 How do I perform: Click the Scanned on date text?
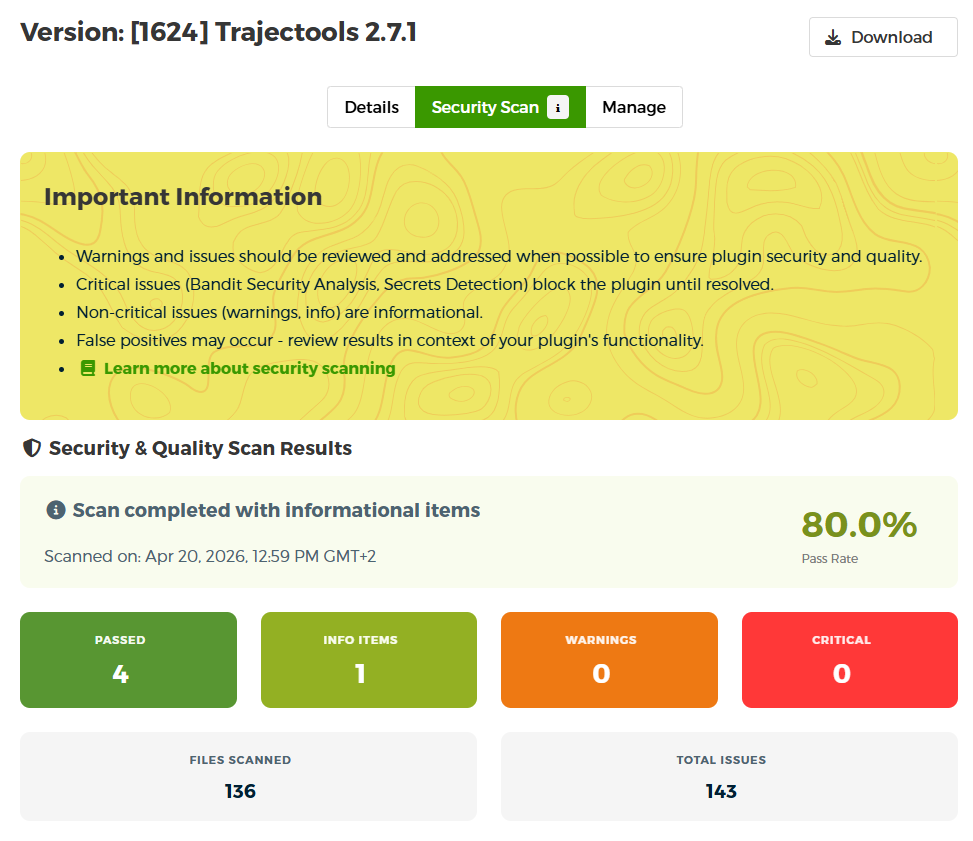210,556
